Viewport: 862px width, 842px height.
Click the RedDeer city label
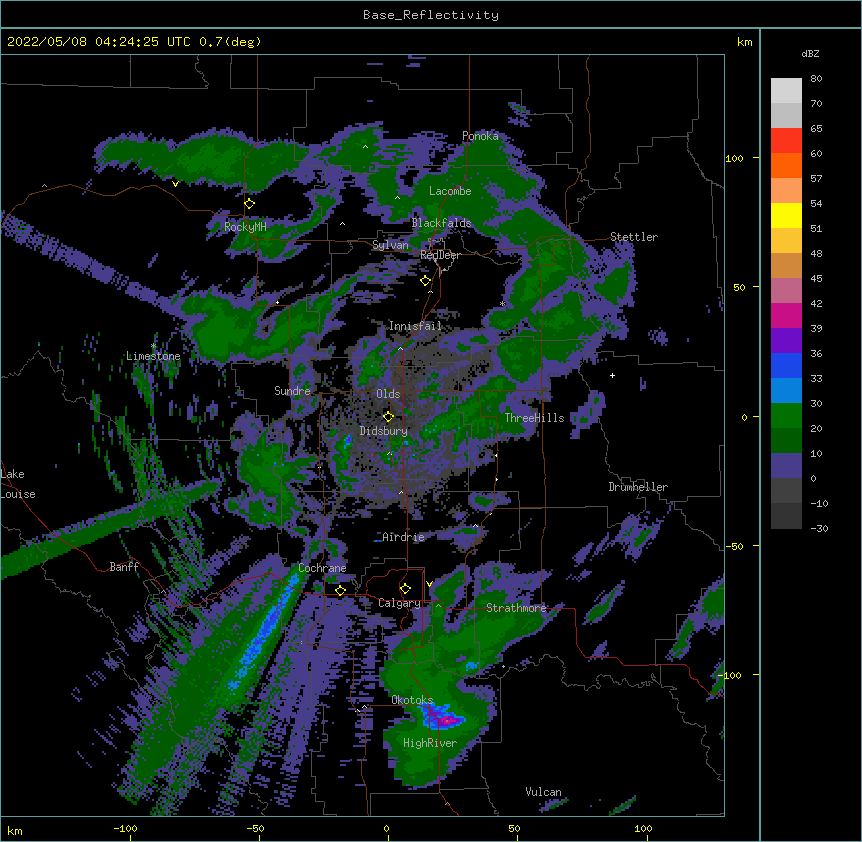[x=440, y=255]
